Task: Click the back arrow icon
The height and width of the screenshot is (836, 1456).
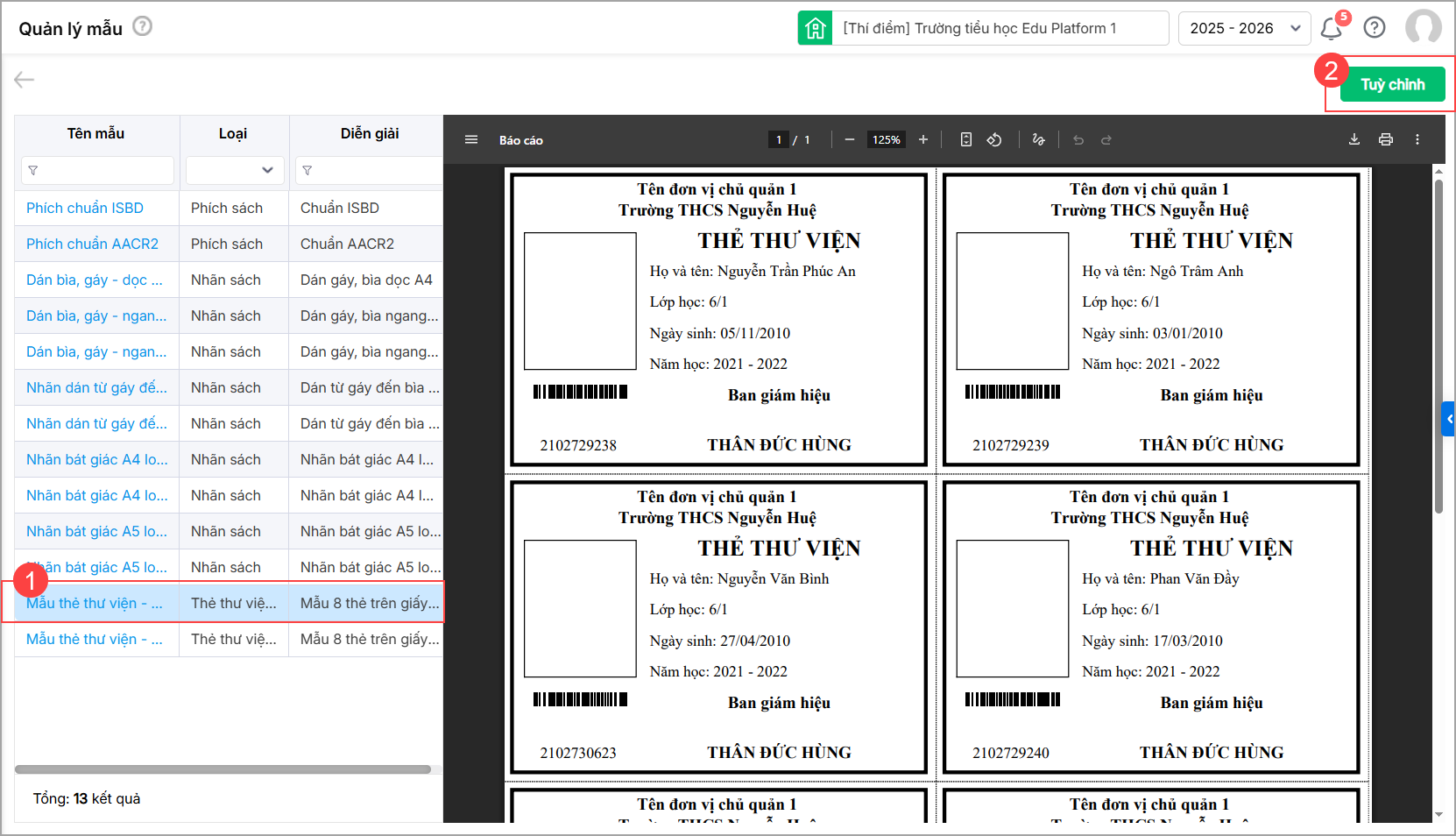Action: click(x=24, y=80)
